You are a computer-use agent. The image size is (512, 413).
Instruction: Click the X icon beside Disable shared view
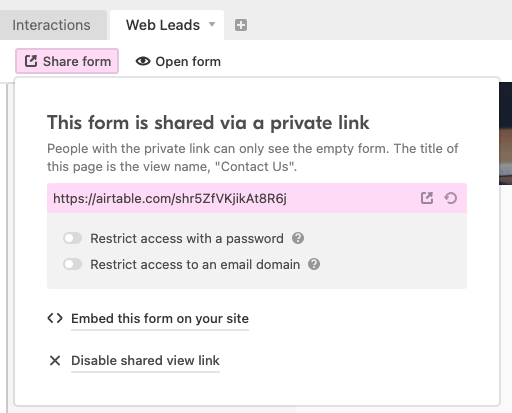(55, 361)
